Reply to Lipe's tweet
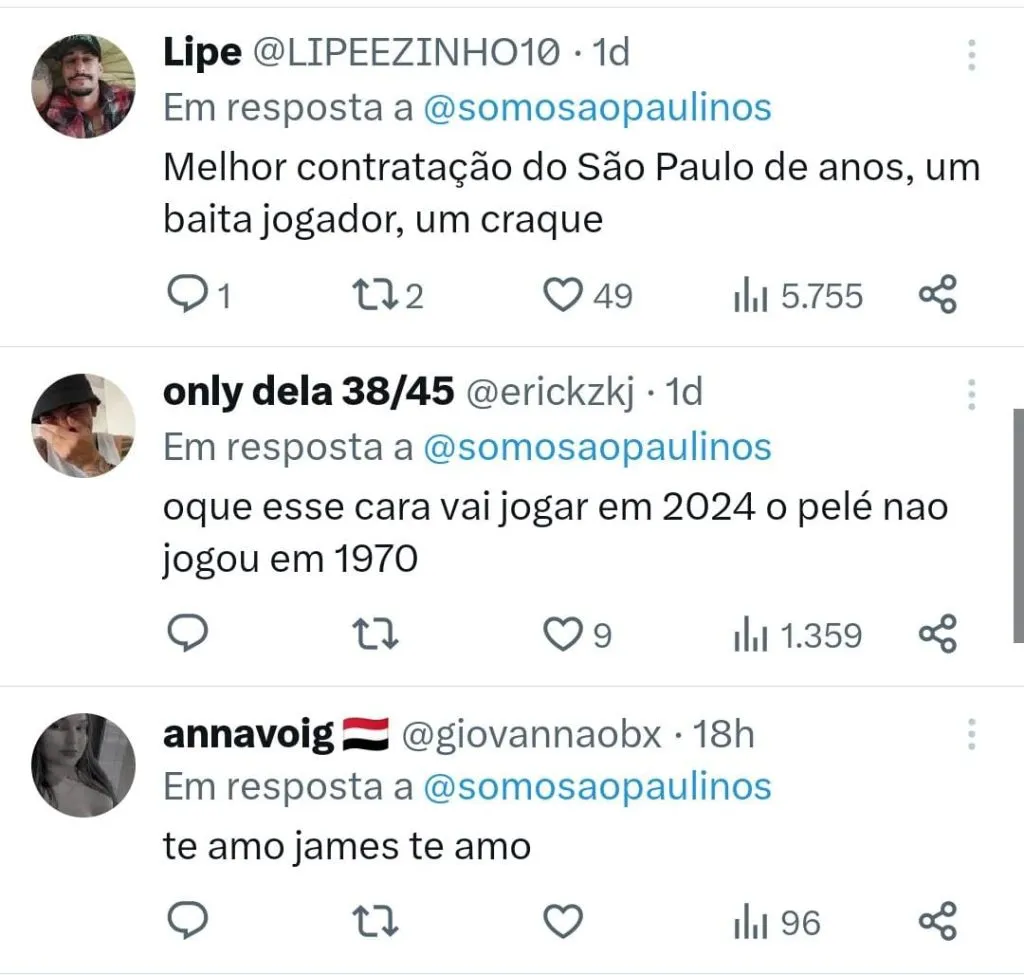Screen dimensions: 1024x975 point(185,295)
